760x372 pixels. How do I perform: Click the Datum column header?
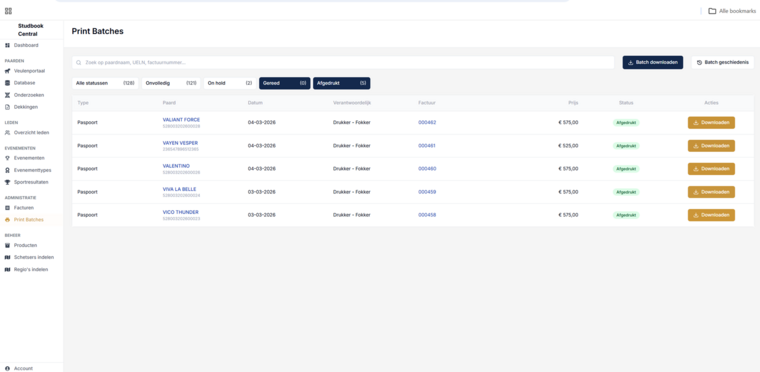[255, 103]
